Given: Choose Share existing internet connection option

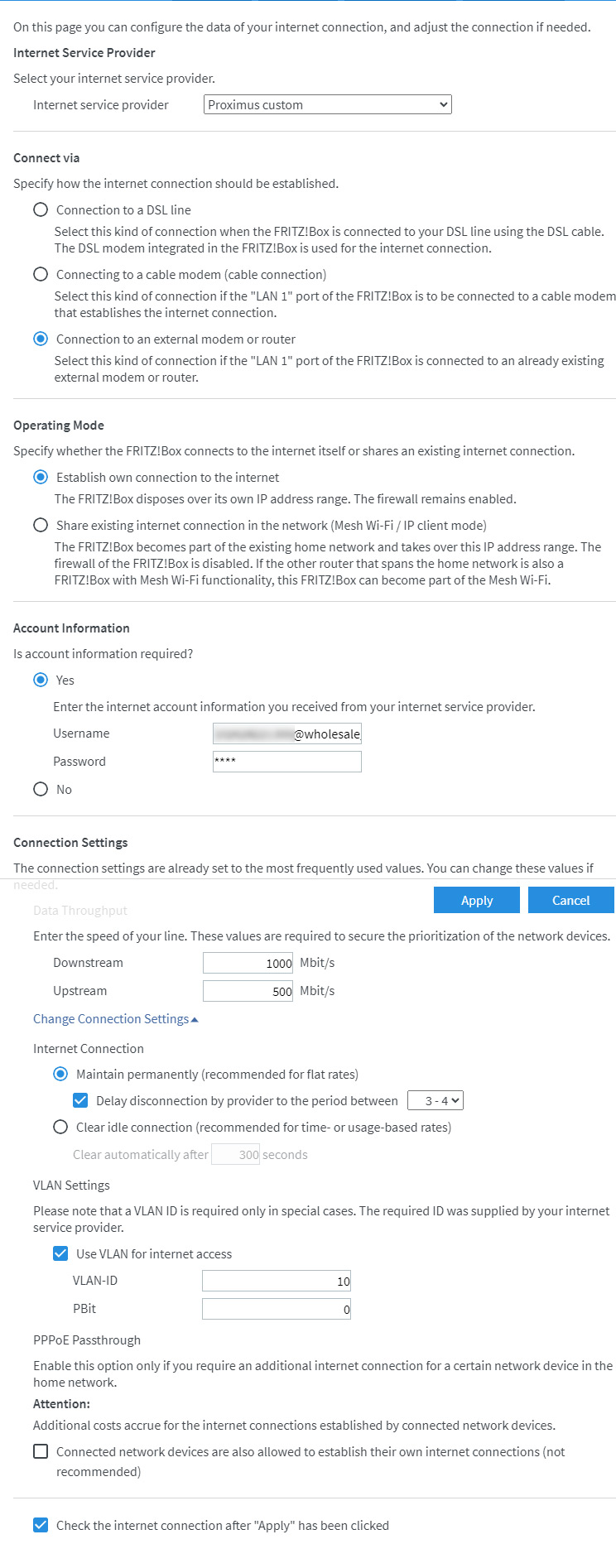Looking at the screenshot, I should (41, 526).
